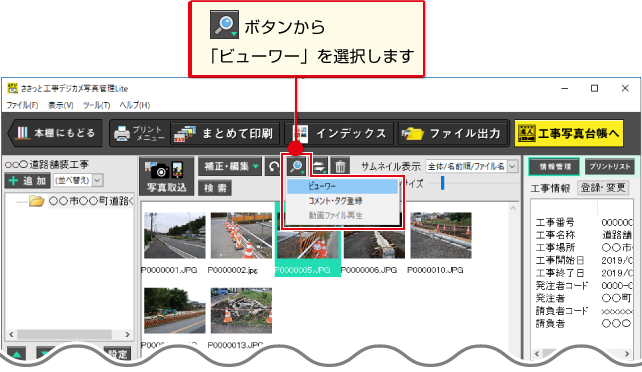The width and height of the screenshot is (642, 372).
Task: Maximize the window
Action: [595, 88]
